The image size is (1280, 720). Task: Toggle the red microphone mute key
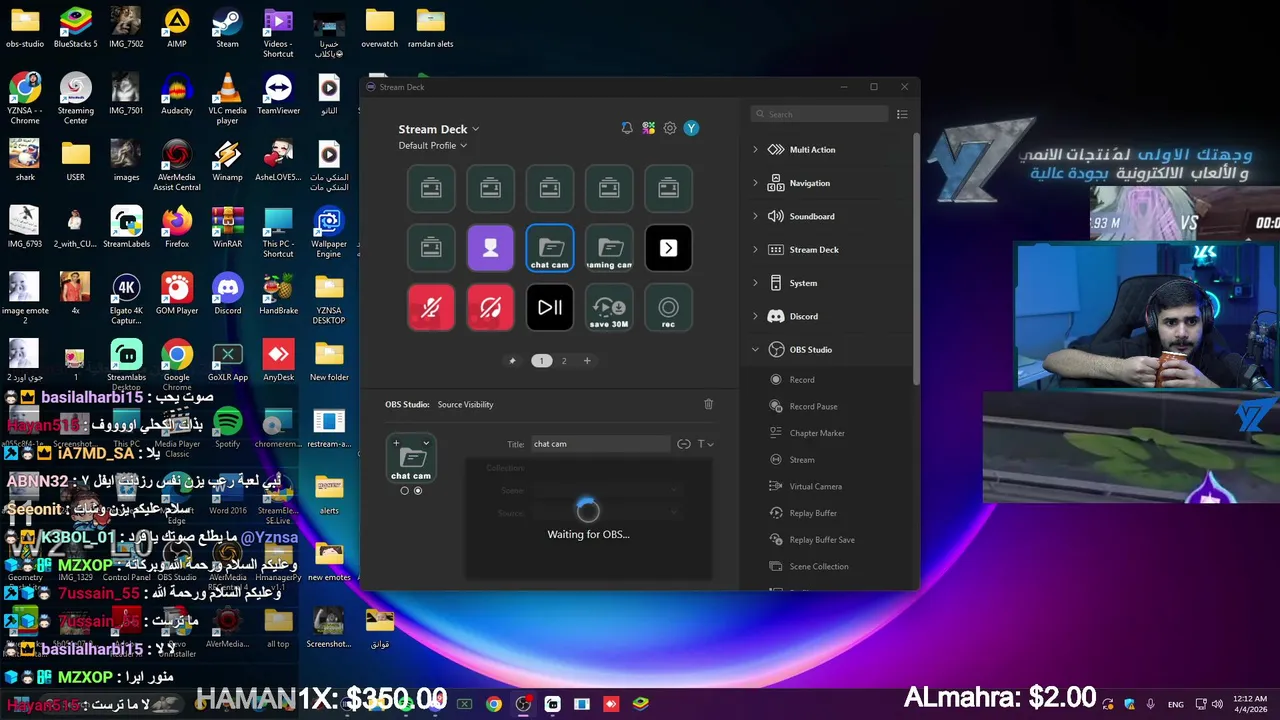[x=431, y=307]
